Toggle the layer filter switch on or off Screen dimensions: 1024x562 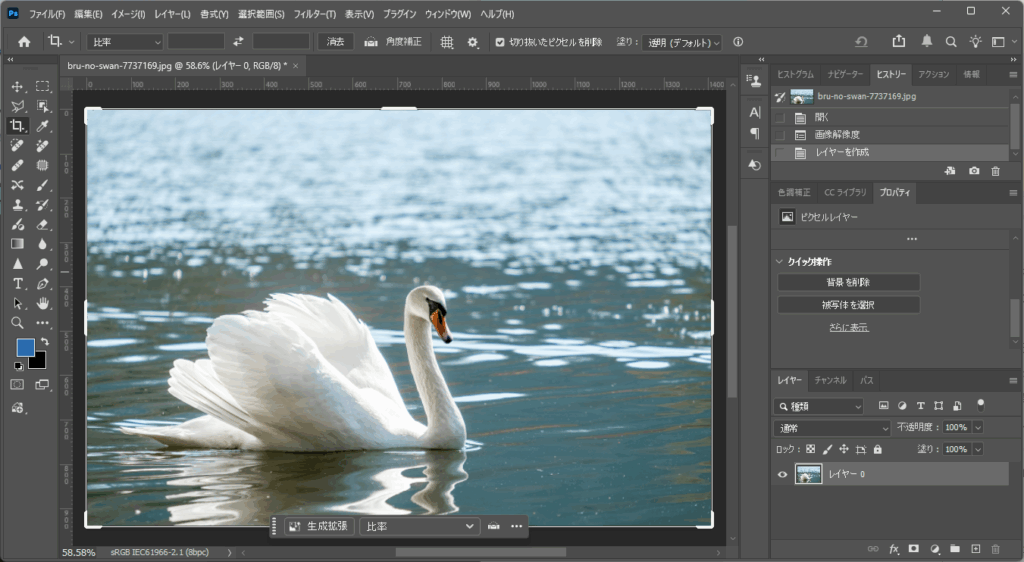pos(980,404)
